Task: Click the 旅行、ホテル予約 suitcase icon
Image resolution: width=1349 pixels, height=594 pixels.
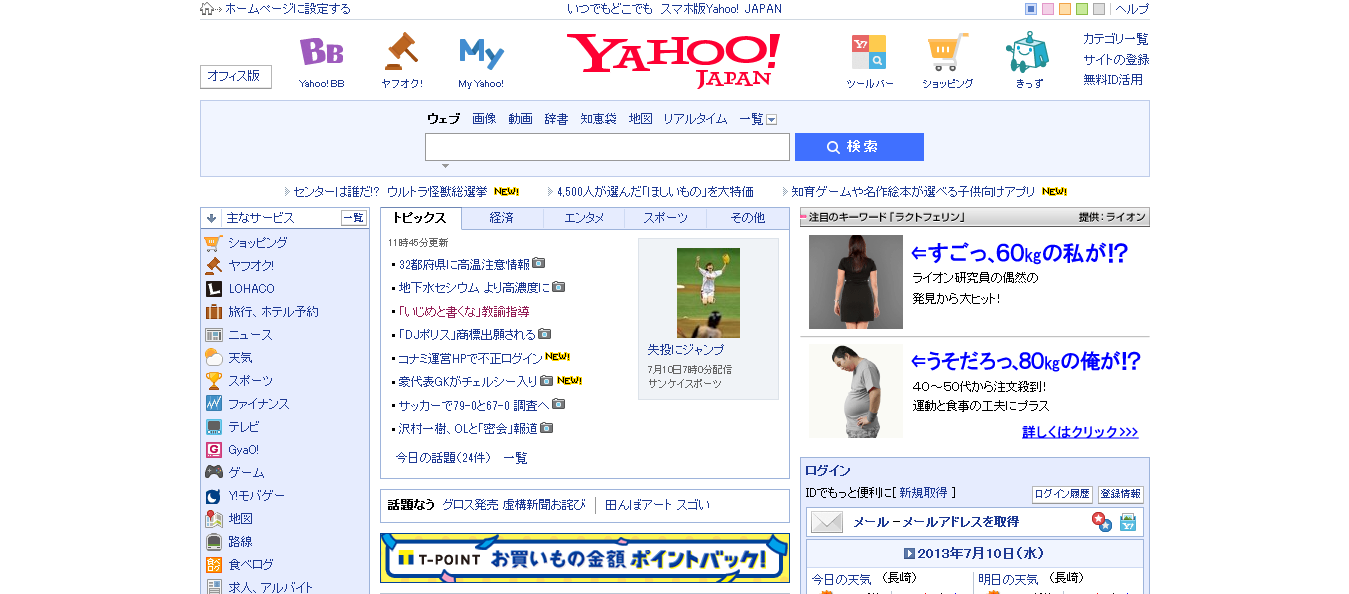Action: point(213,312)
